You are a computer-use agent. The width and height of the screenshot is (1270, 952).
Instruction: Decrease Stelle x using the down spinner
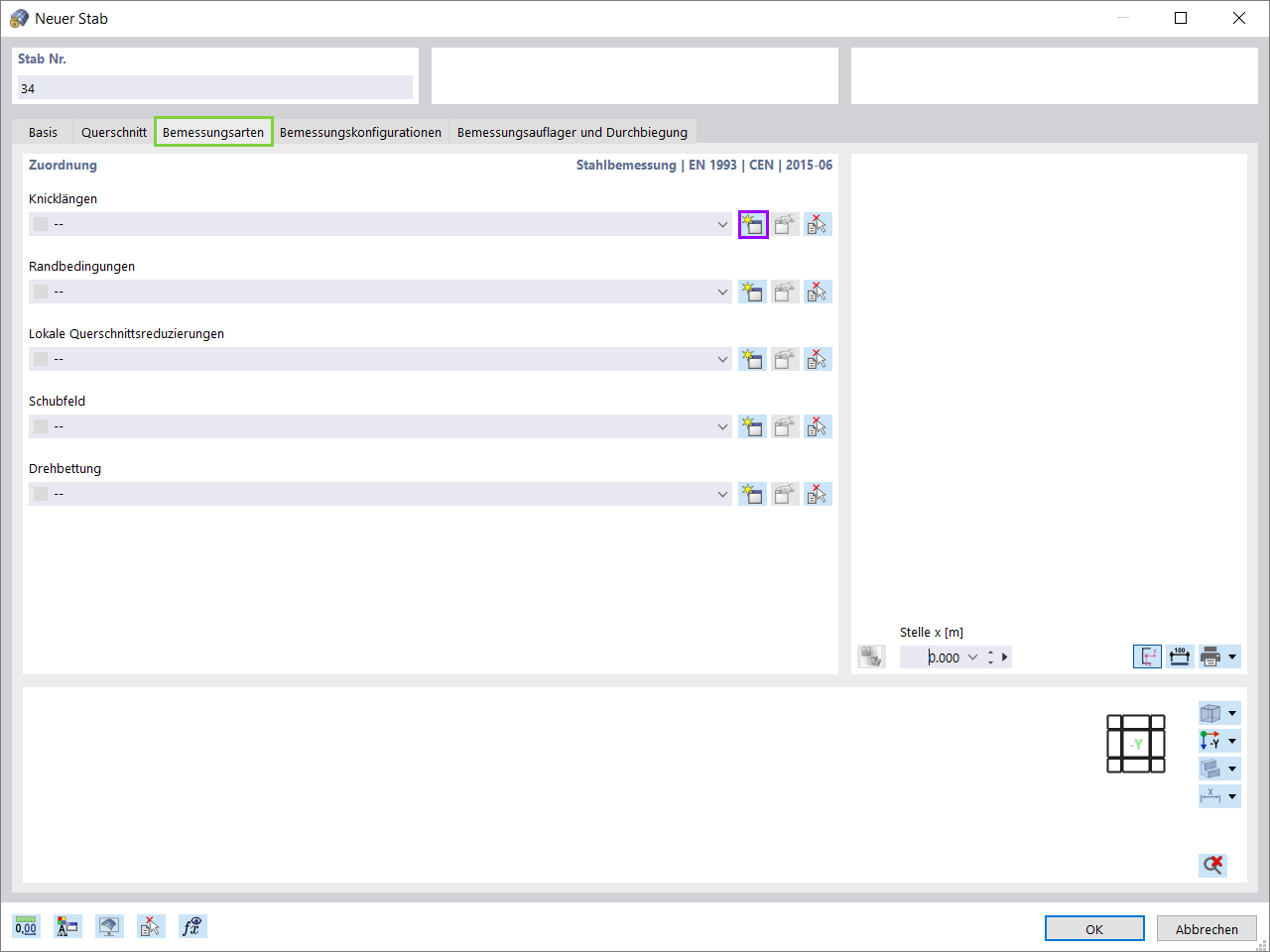[x=990, y=662]
